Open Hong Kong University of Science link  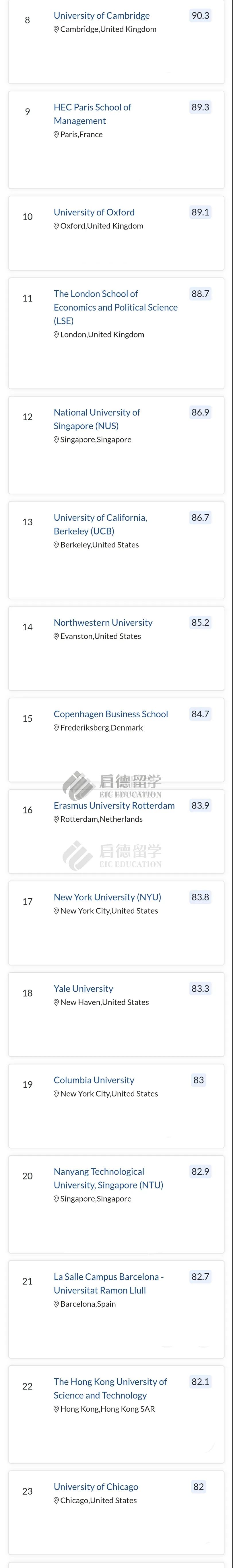110,1388
